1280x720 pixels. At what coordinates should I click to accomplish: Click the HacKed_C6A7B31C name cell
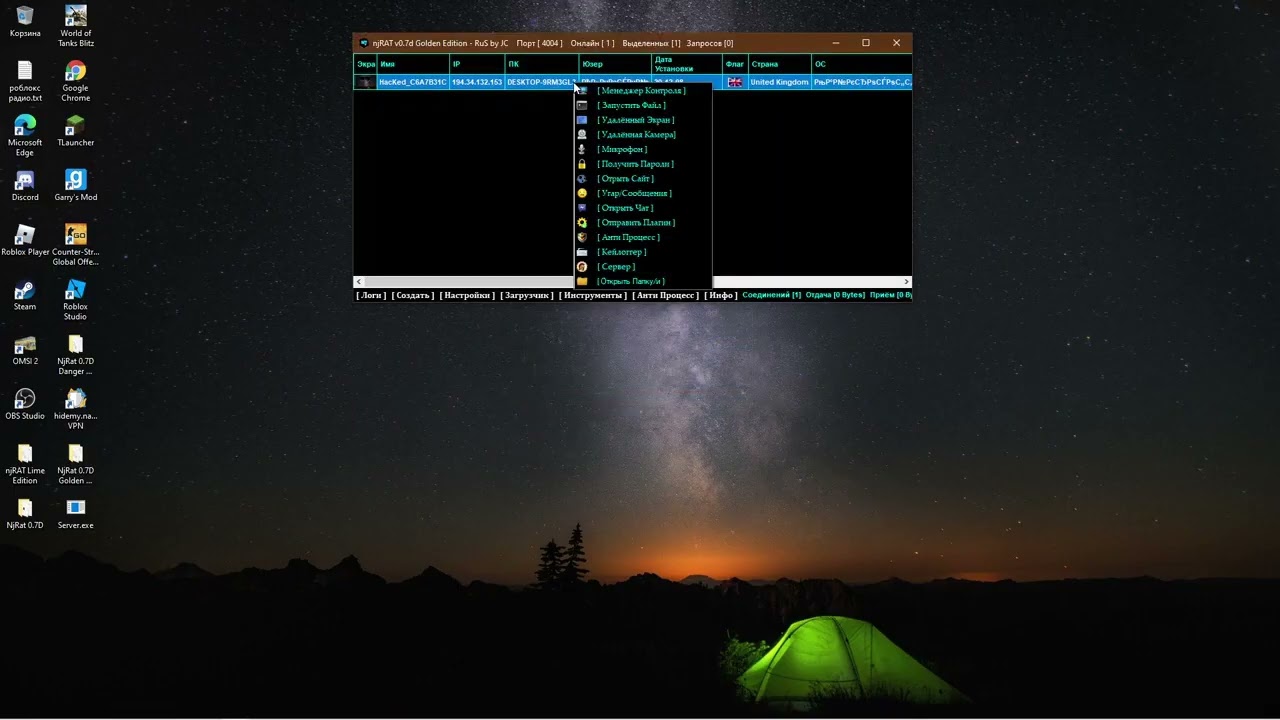(413, 82)
